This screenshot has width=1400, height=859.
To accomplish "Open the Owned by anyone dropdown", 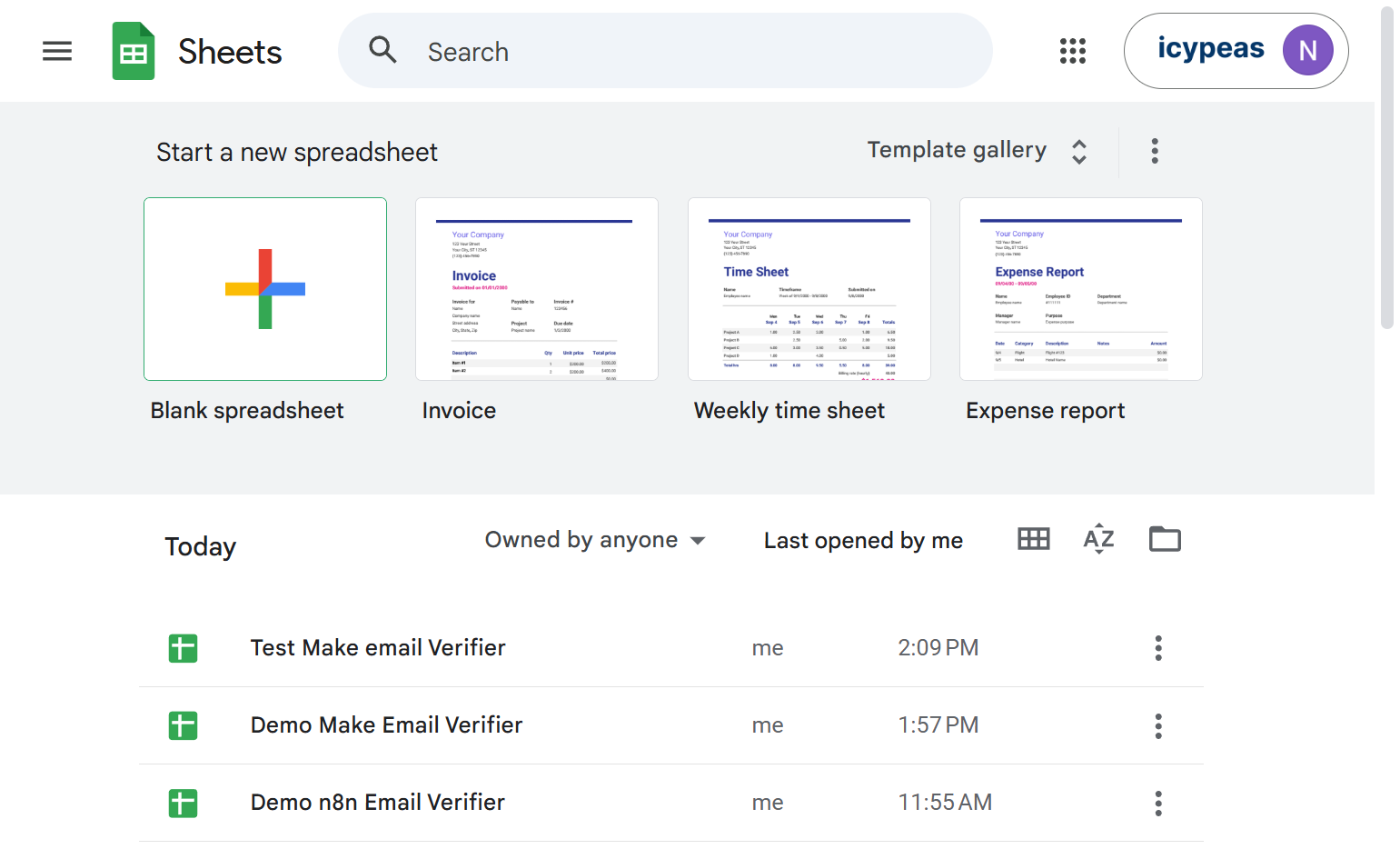I will point(595,540).
